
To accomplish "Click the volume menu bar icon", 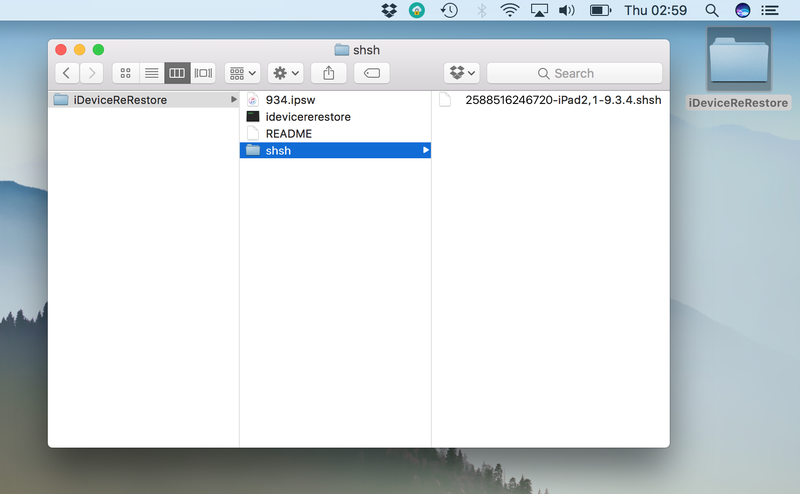I will pos(567,10).
